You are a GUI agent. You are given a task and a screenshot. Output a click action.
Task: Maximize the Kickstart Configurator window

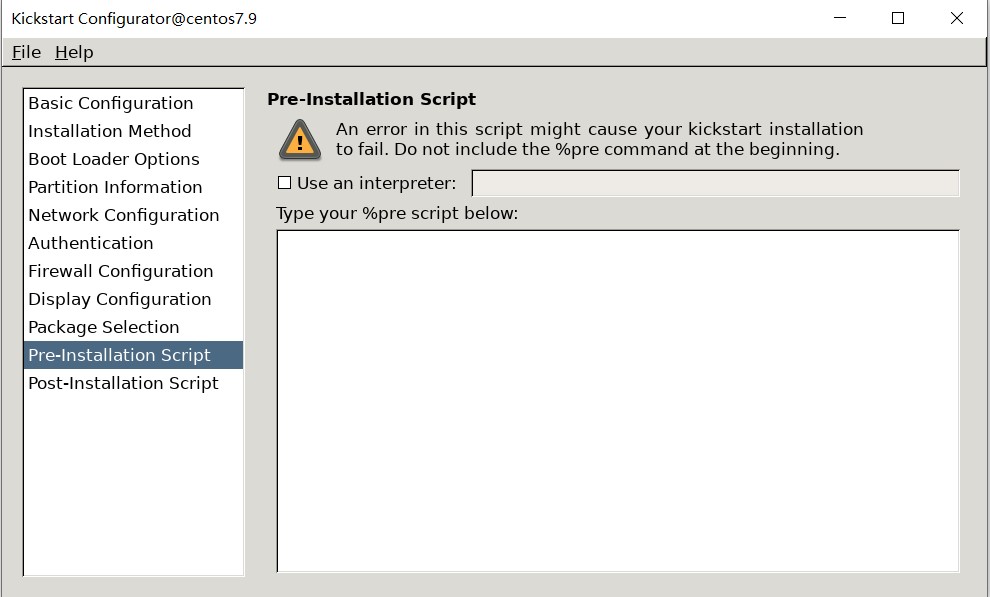(898, 18)
